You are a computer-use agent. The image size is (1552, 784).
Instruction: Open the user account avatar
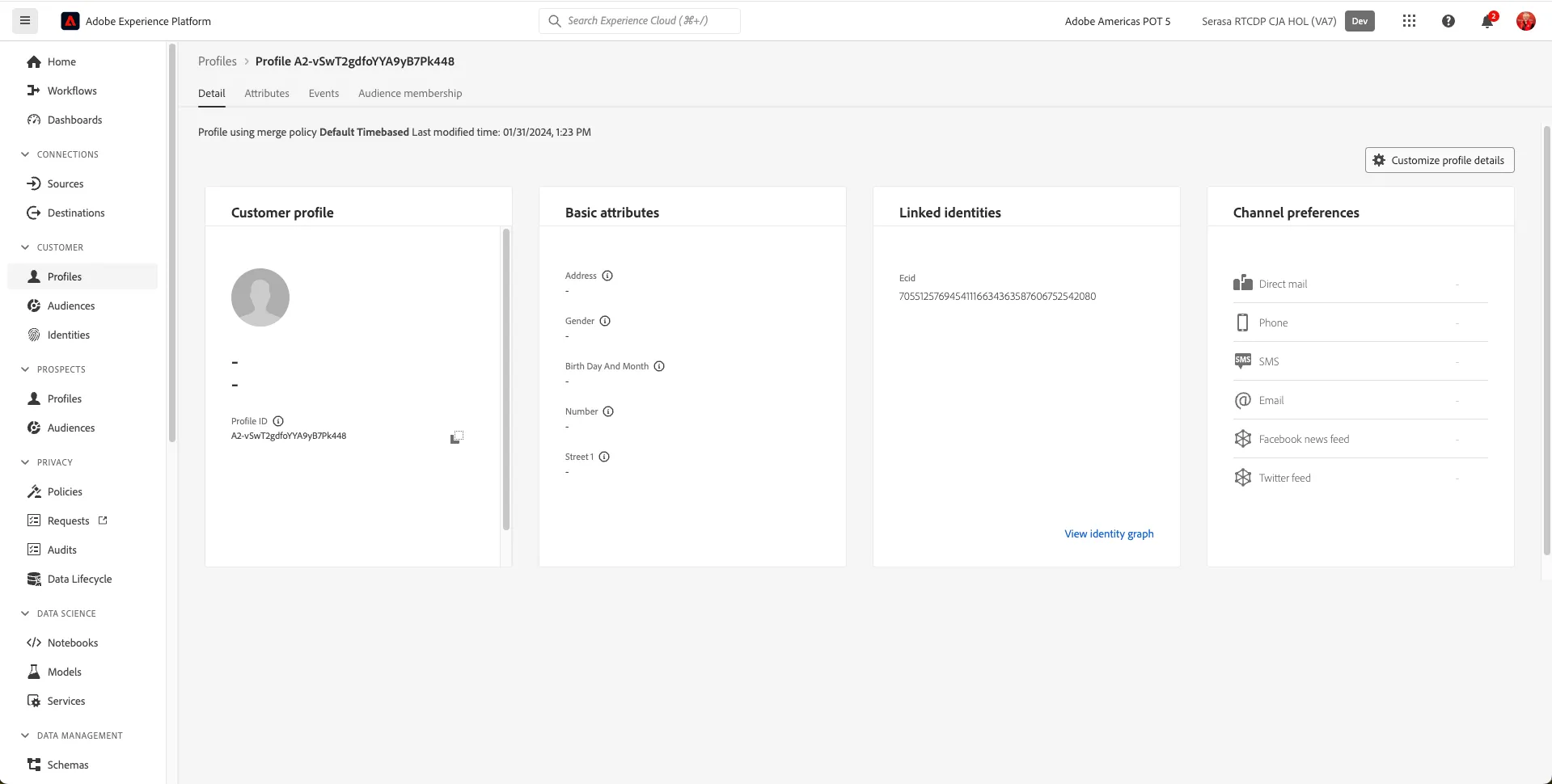tap(1525, 21)
